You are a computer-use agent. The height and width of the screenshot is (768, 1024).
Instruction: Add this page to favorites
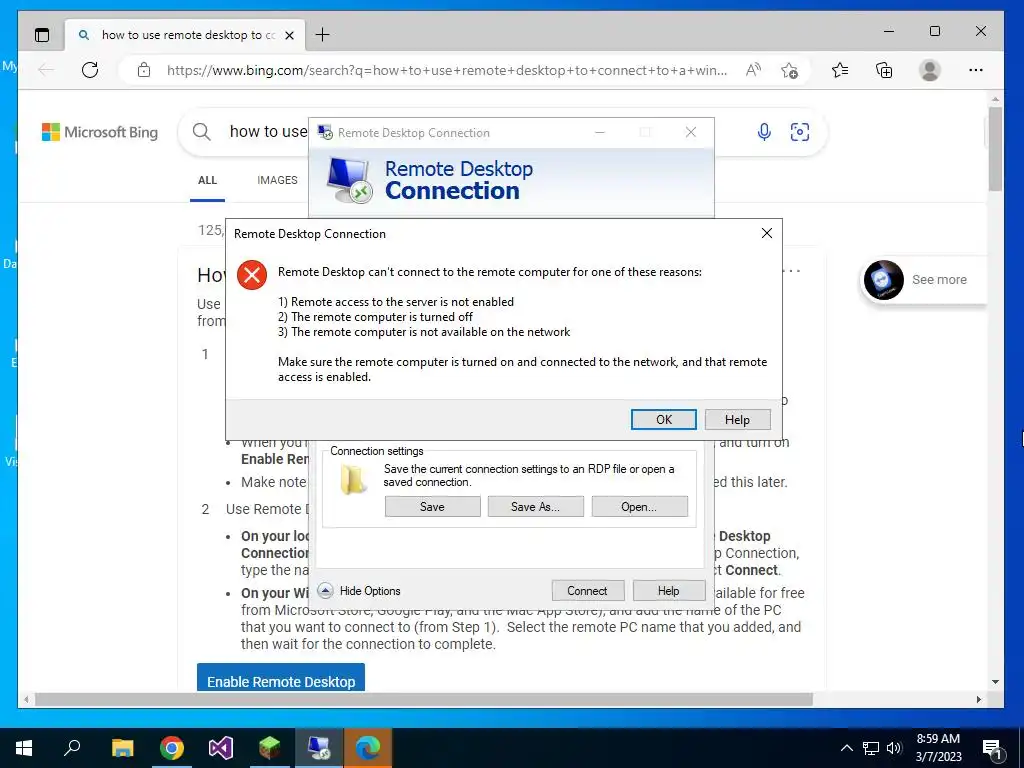790,70
